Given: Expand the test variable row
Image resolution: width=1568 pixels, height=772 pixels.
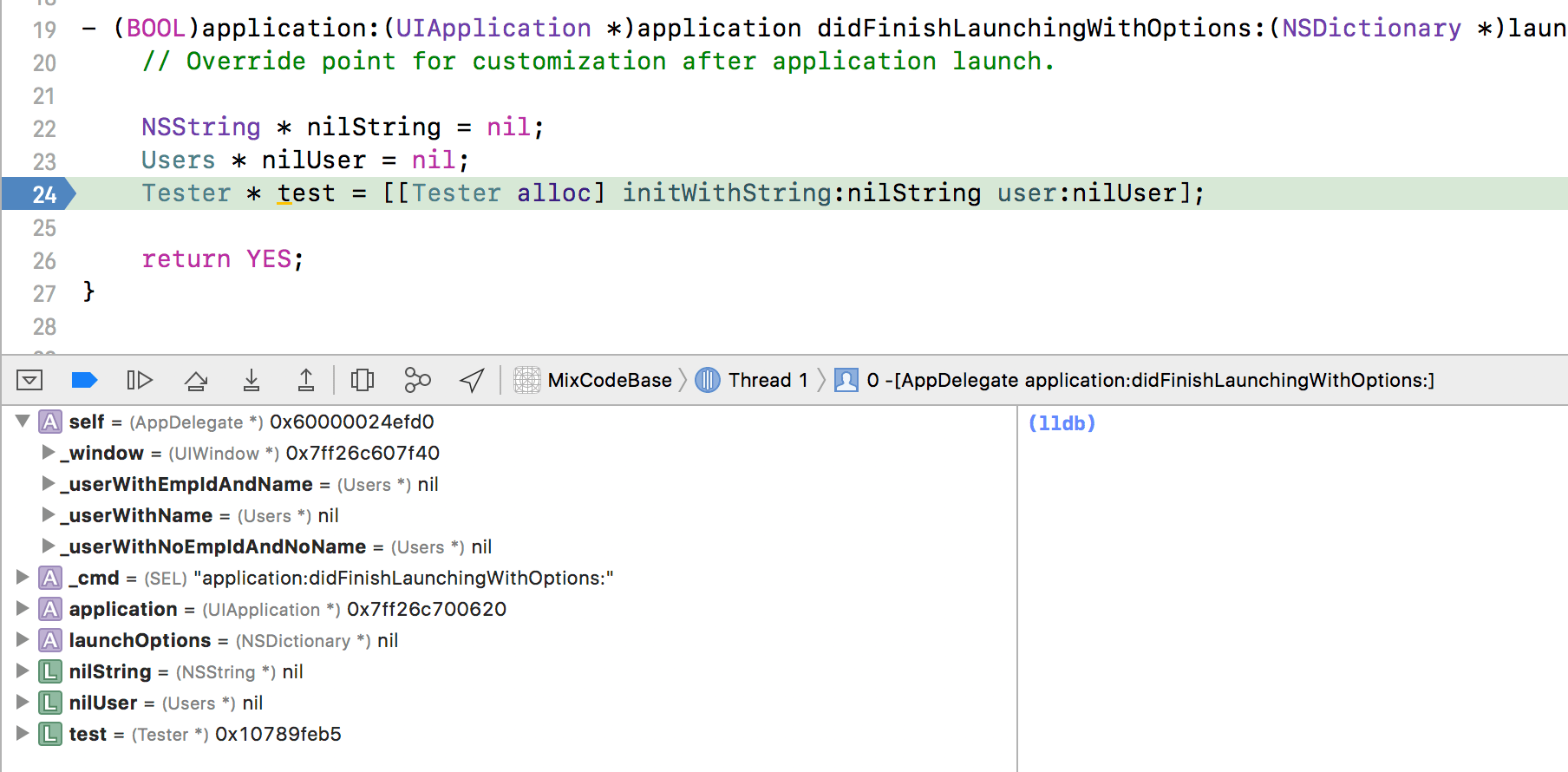Looking at the screenshot, I should tap(23, 733).
